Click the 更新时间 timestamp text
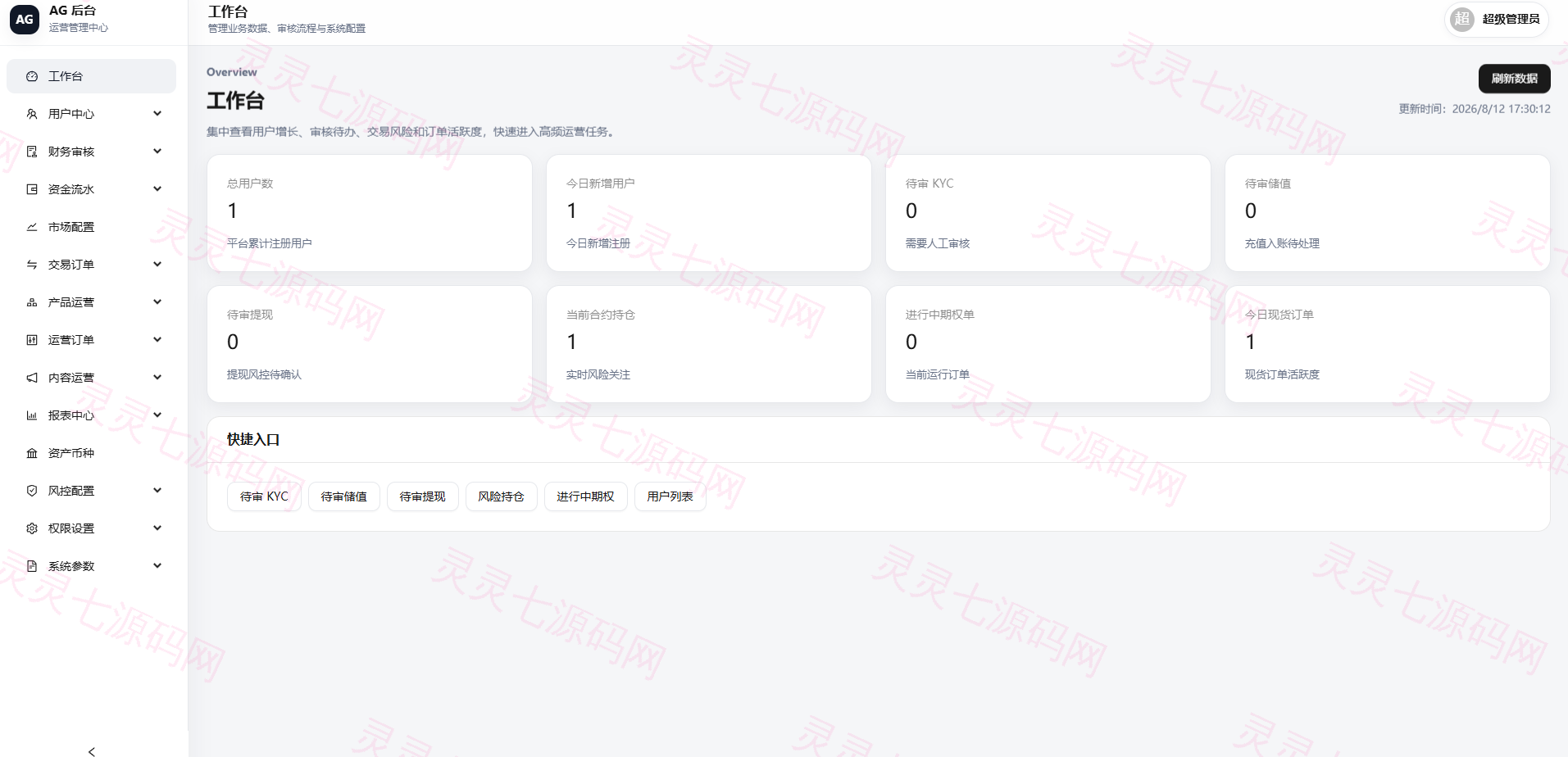The height and width of the screenshot is (757, 1568). [1475, 109]
